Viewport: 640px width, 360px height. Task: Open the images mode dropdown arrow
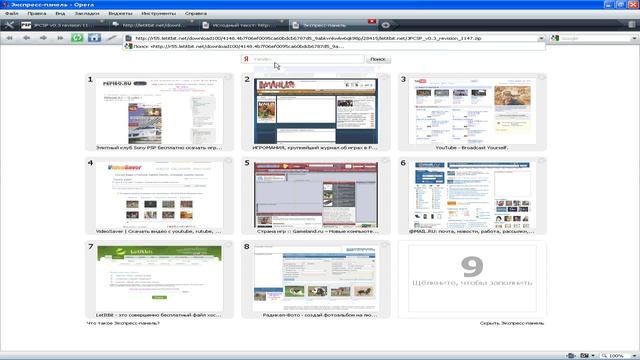click(593, 356)
